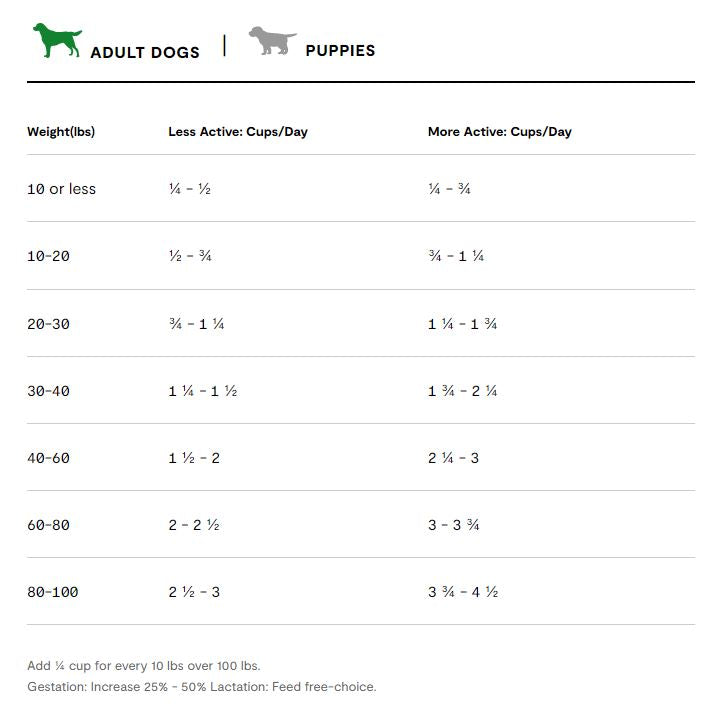The height and width of the screenshot is (711, 715).
Task: Select the 40-60 weight row label
Action: pyautogui.click(x=48, y=458)
